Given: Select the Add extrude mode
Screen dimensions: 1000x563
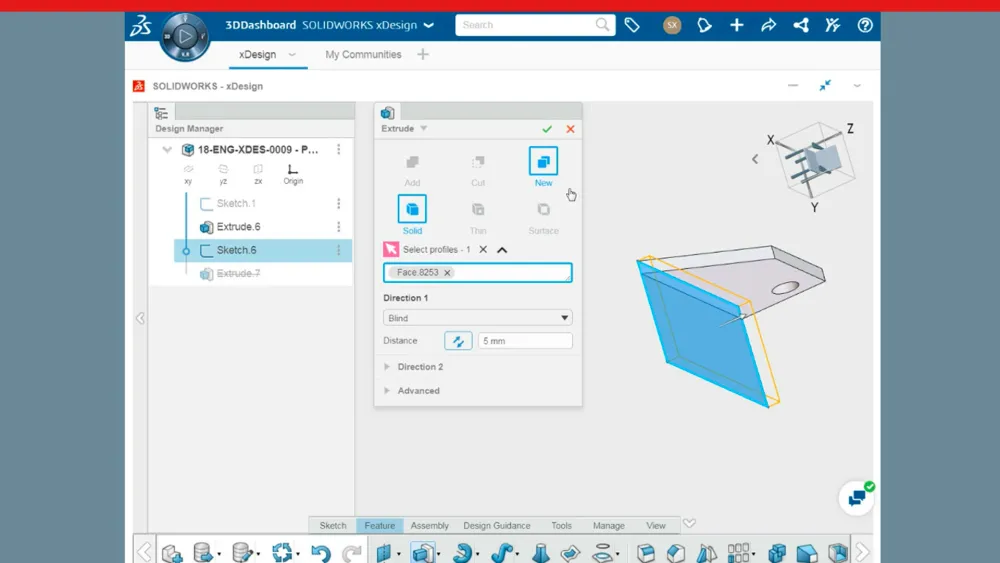Looking at the screenshot, I should coord(412,170).
